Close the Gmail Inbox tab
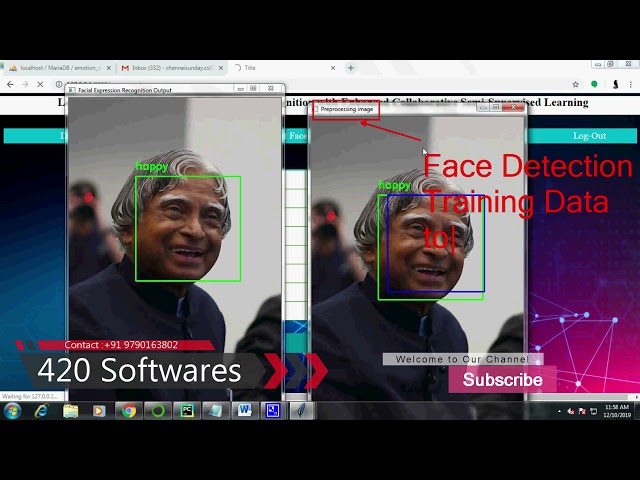This screenshot has width=640, height=480. point(221,68)
